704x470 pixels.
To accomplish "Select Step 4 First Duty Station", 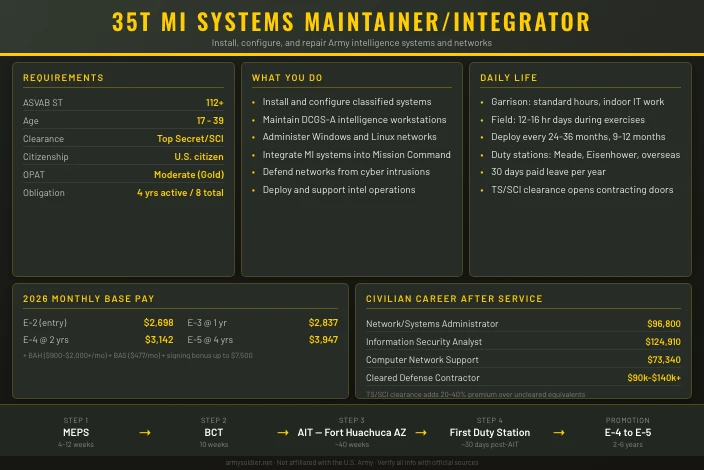I will click(x=490, y=432).
